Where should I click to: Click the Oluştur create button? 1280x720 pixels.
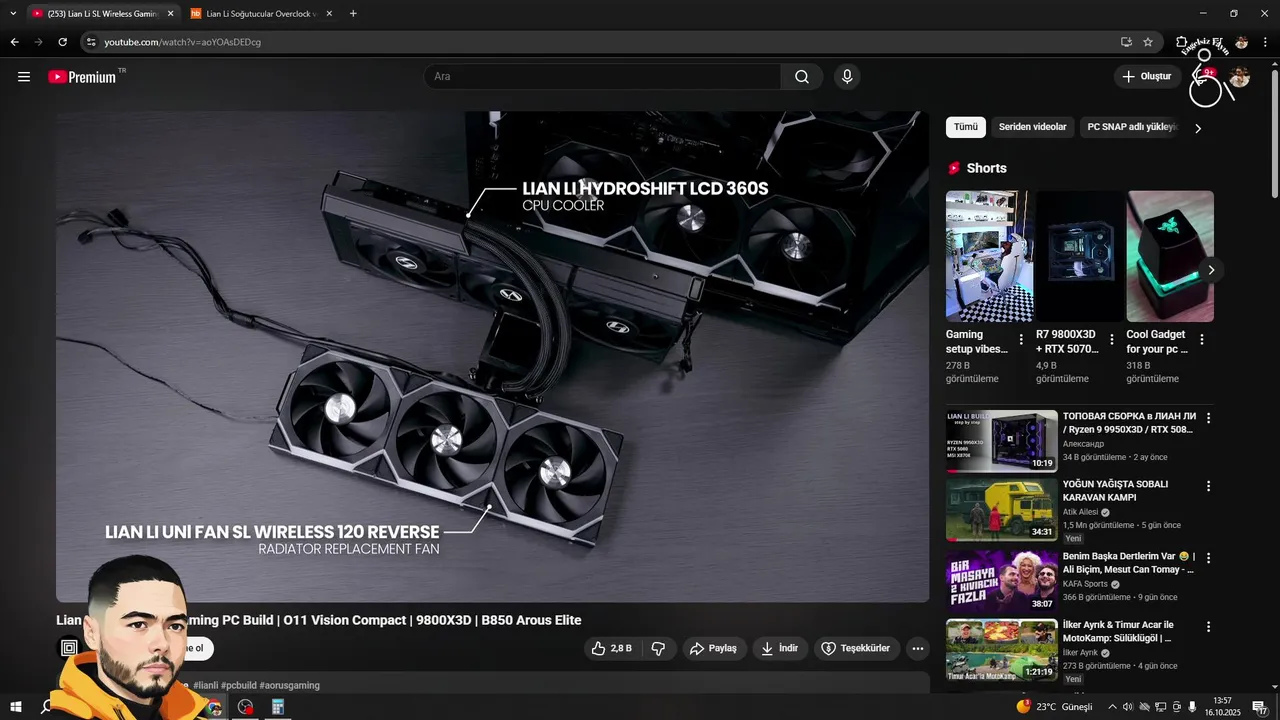click(1146, 77)
